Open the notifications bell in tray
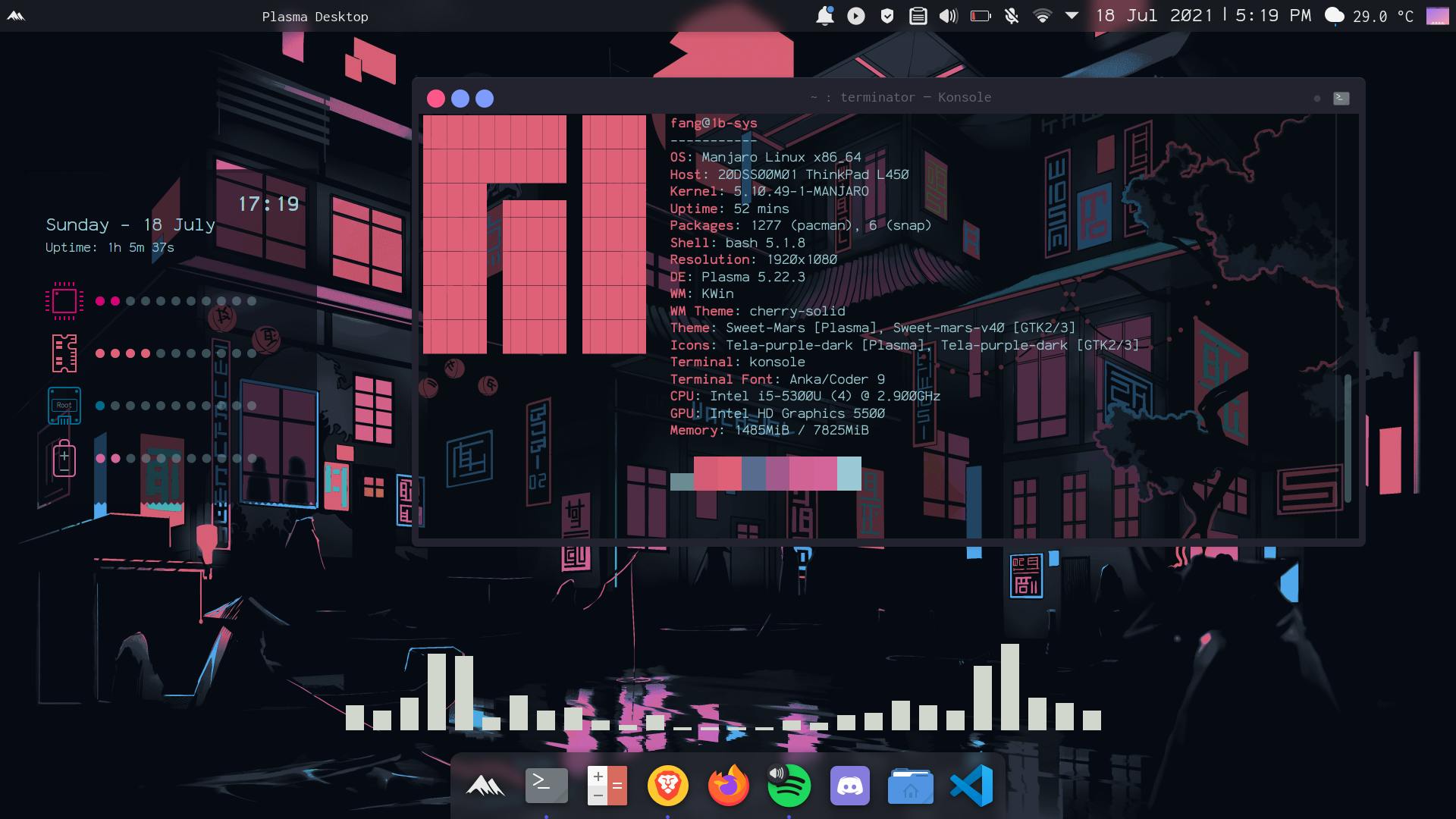Viewport: 1456px width, 819px height. coord(824,16)
